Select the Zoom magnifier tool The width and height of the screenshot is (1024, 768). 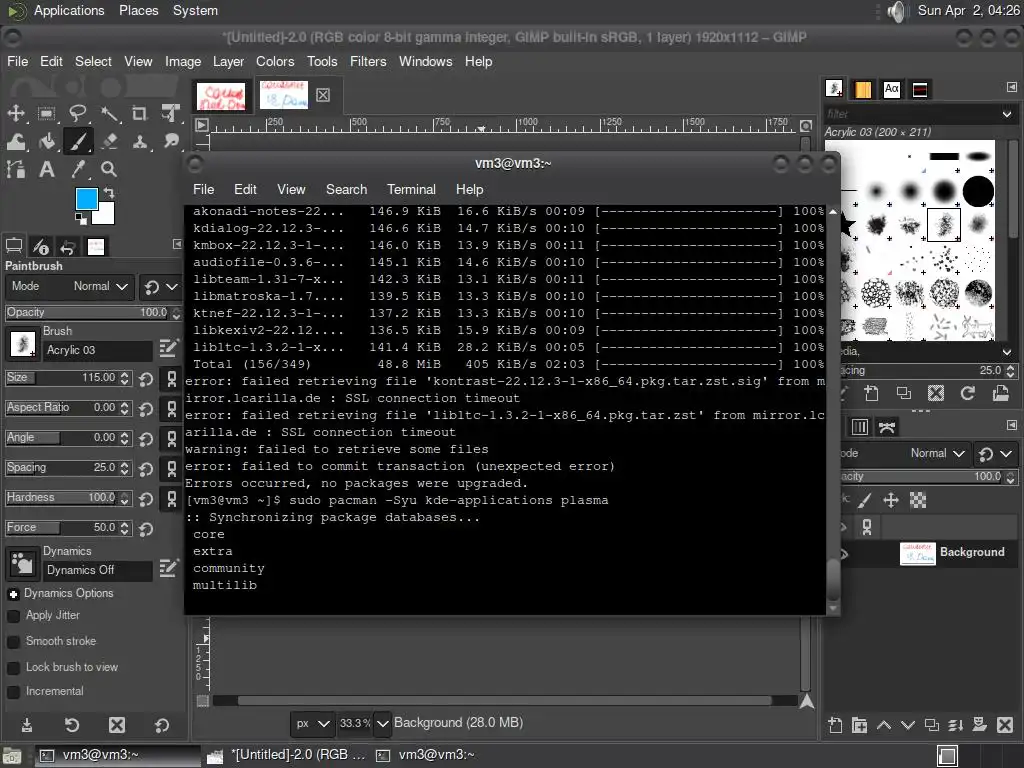click(x=109, y=170)
